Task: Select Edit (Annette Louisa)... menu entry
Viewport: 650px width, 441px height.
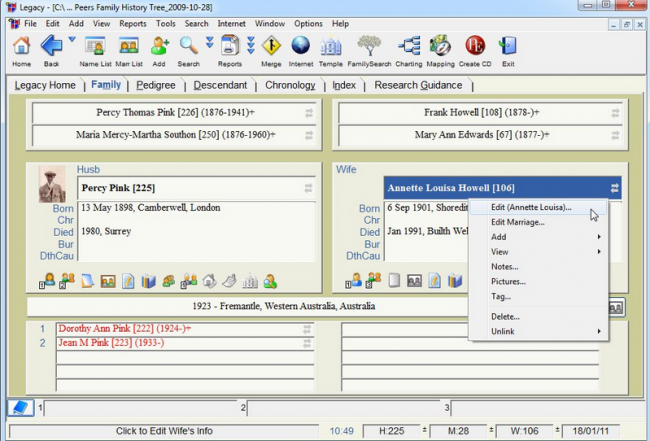Action: 531,208
